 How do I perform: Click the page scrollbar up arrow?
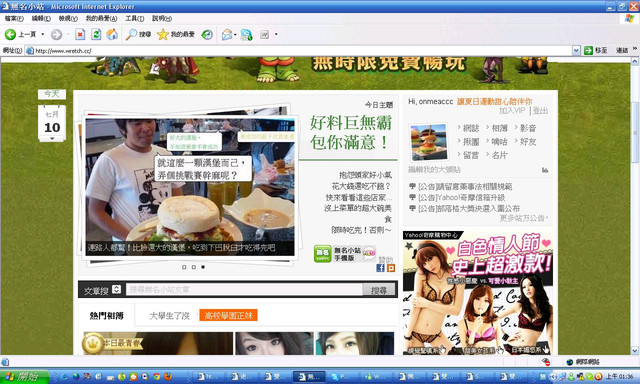(635, 61)
